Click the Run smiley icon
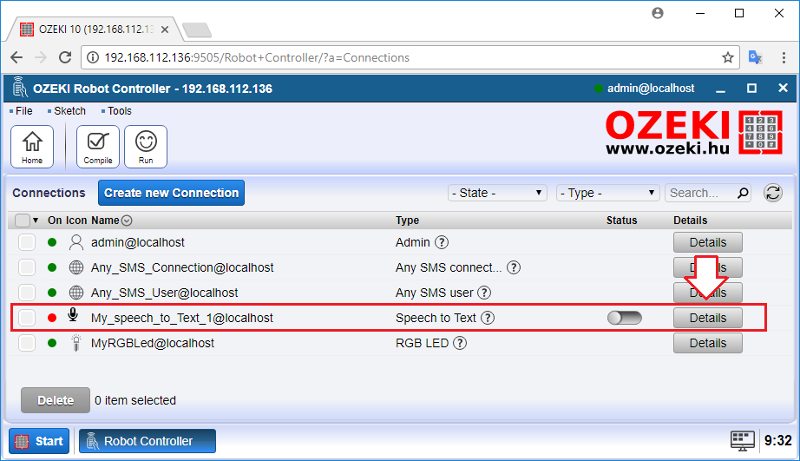800x461 pixels. [x=146, y=147]
